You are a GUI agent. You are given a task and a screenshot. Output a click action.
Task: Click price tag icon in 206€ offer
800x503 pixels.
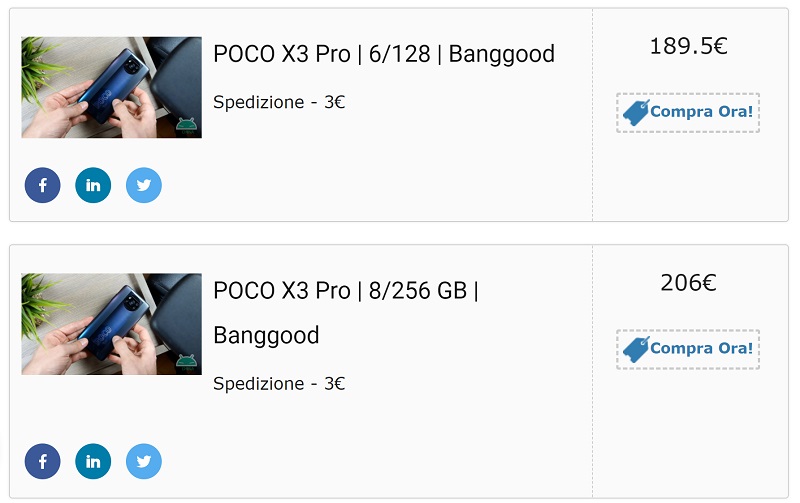(x=636, y=349)
